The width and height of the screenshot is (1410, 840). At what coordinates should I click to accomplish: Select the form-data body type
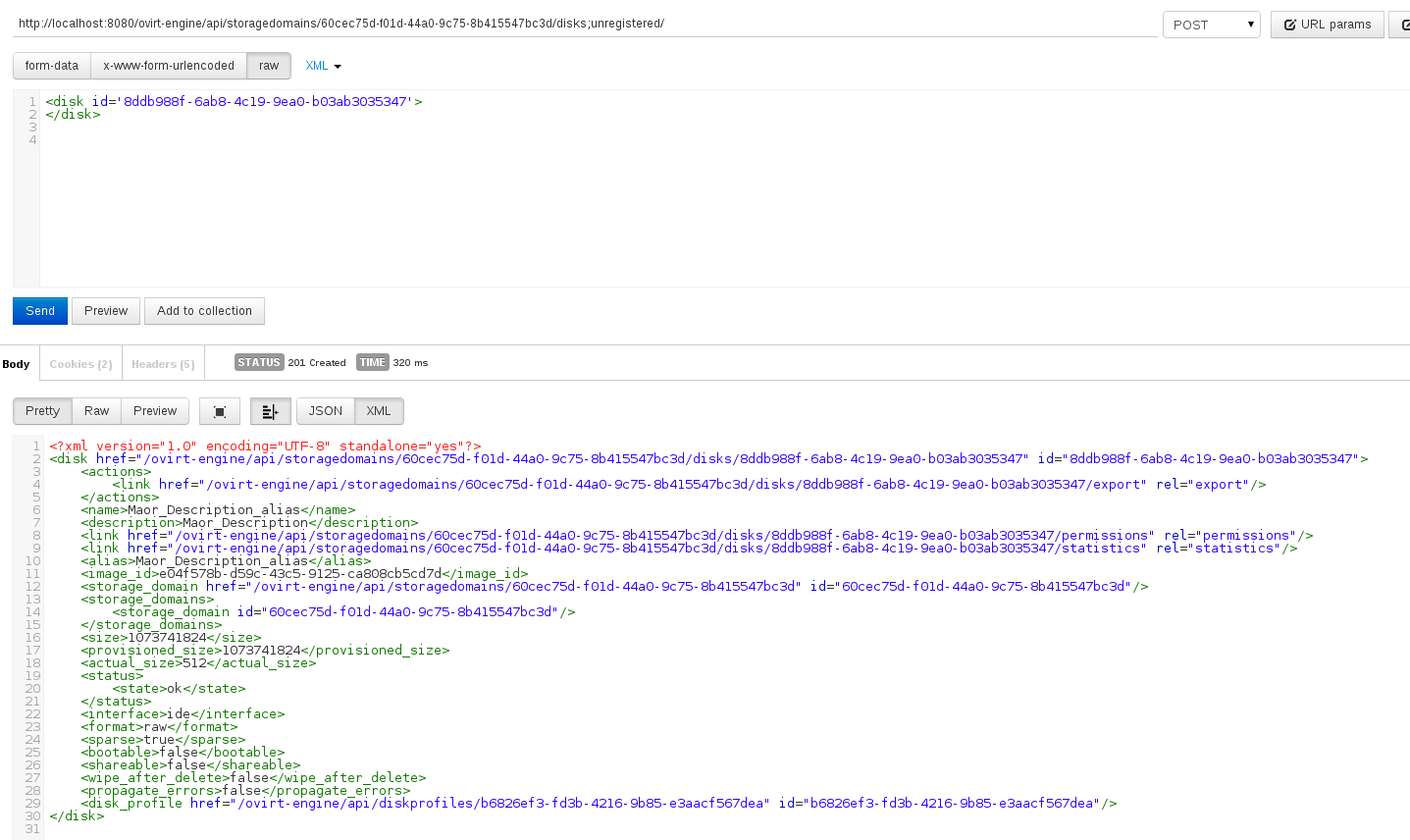(52, 66)
